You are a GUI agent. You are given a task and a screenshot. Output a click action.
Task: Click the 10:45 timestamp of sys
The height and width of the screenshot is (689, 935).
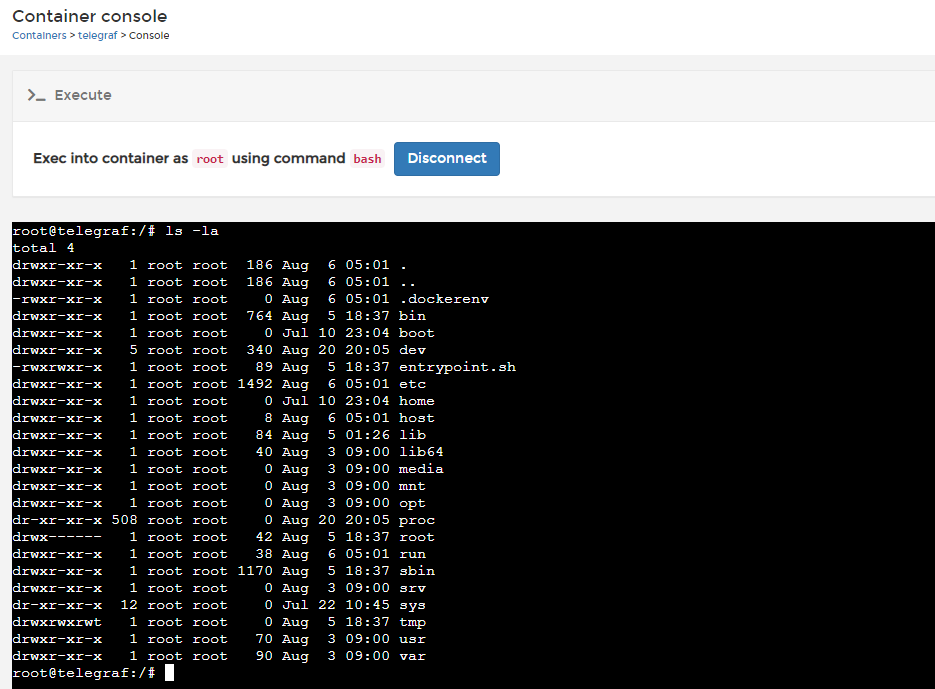367,605
